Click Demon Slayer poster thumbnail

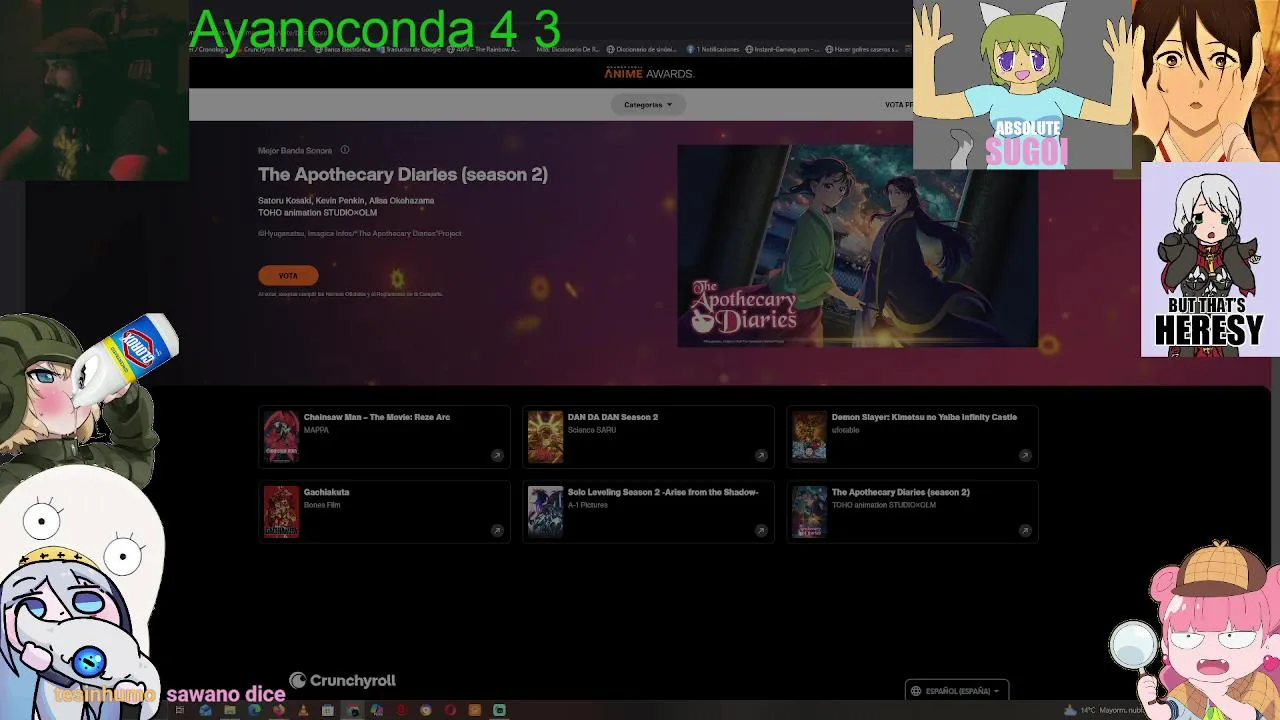point(809,437)
